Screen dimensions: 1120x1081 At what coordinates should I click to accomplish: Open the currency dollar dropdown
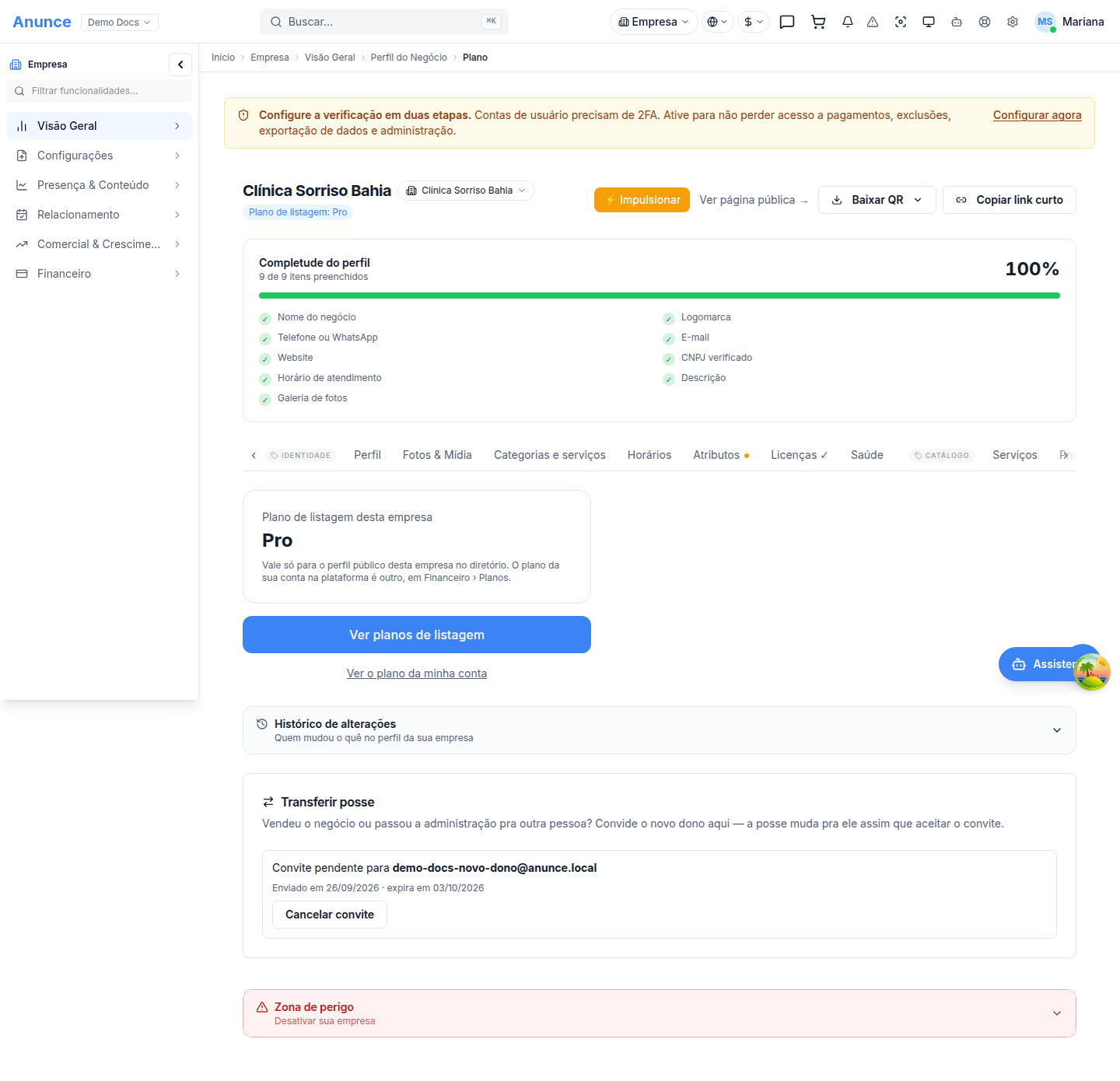click(753, 22)
